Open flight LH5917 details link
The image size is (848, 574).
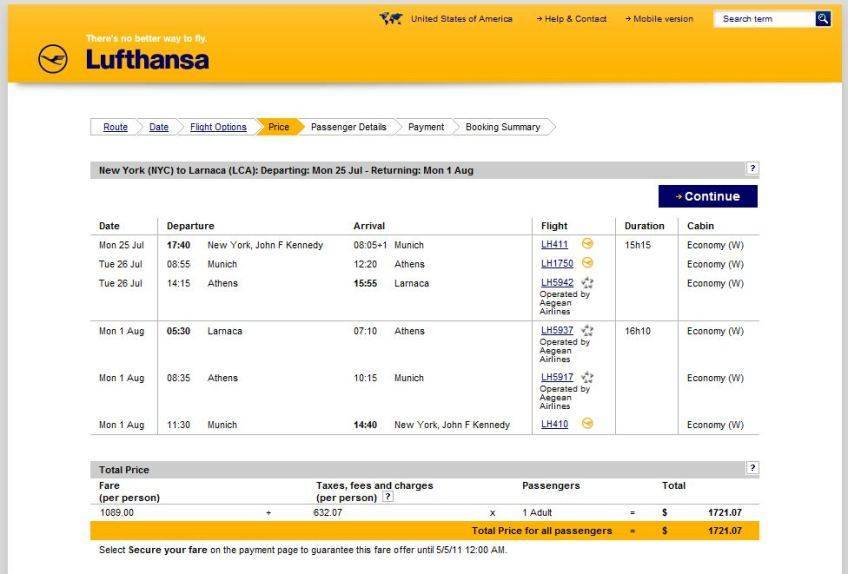coord(557,377)
